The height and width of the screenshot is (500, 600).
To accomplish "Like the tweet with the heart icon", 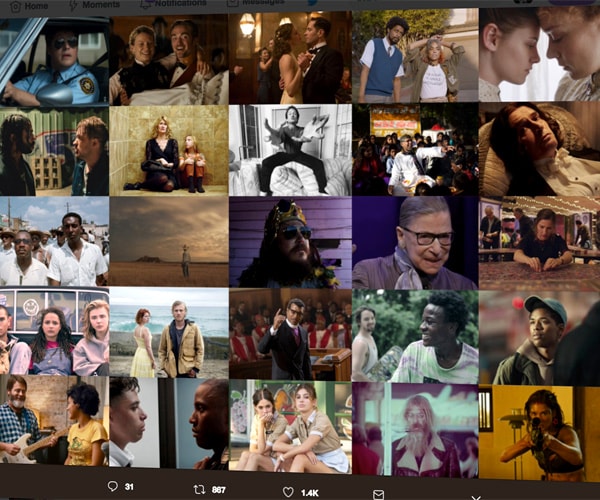I will (288, 492).
